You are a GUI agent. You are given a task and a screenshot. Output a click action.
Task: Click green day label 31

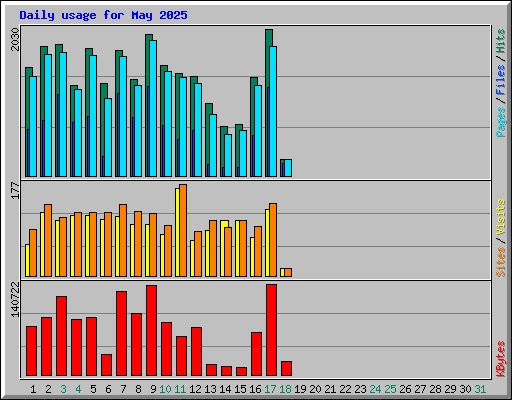[x=480, y=389]
